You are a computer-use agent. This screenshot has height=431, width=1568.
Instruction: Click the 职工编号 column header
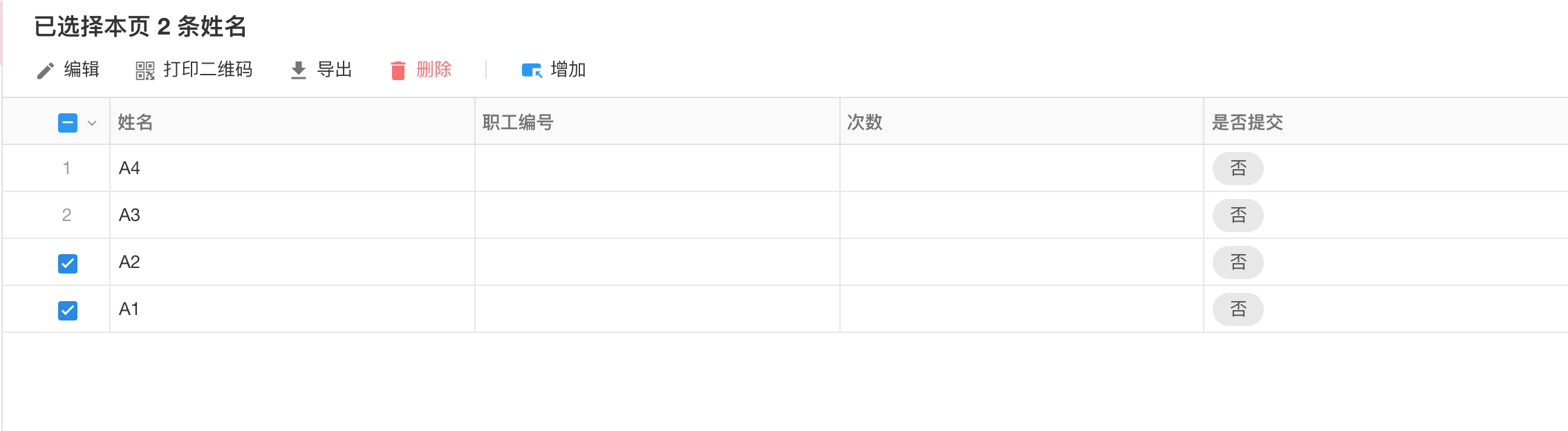point(518,122)
